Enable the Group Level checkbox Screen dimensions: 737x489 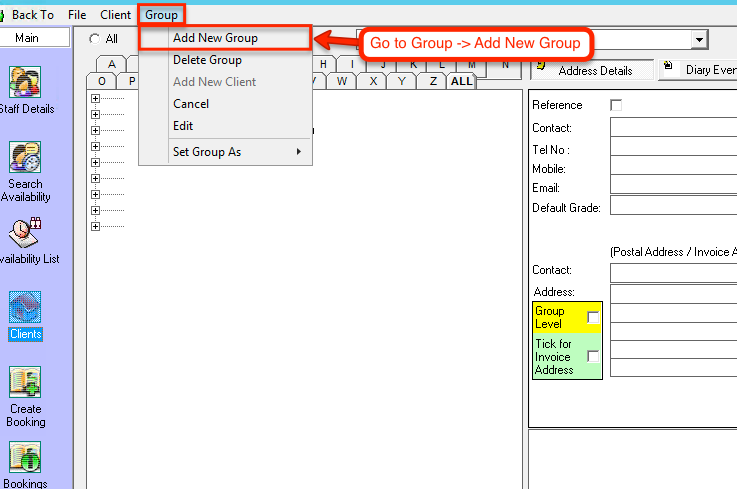pyautogui.click(x=593, y=317)
